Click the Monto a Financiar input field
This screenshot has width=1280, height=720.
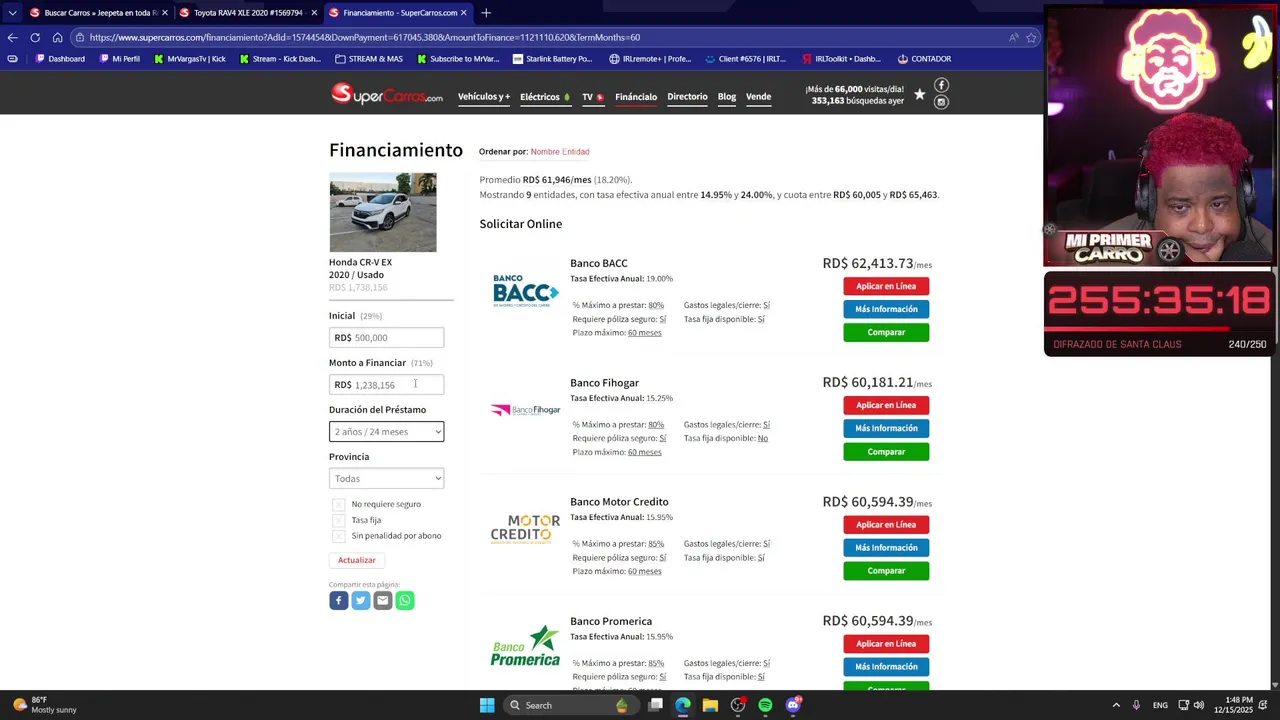pos(386,385)
